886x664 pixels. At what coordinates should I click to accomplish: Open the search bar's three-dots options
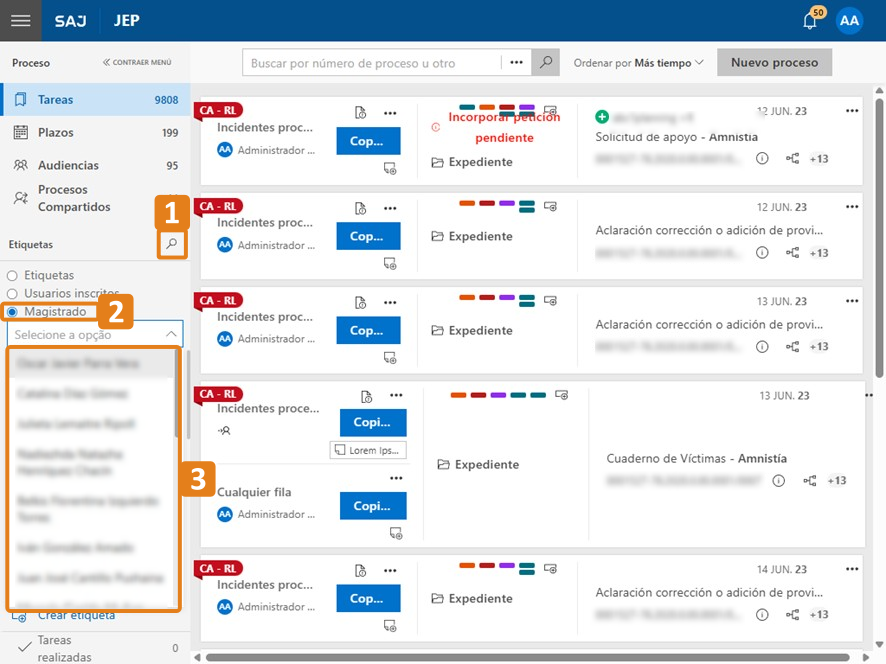pyautogui.click(x=516, y=62)
